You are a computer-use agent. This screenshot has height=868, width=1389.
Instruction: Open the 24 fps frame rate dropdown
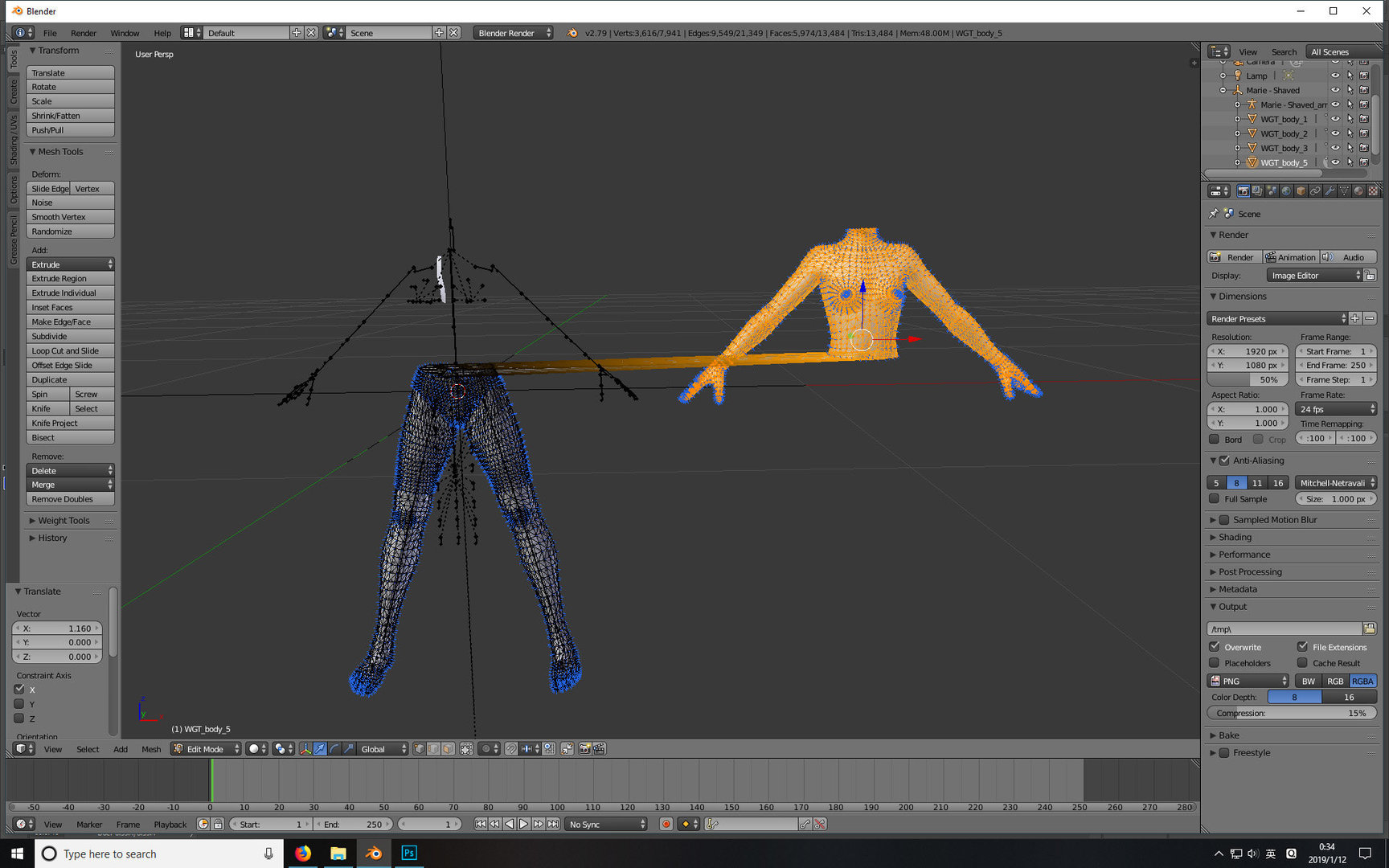pos(1336,409)
